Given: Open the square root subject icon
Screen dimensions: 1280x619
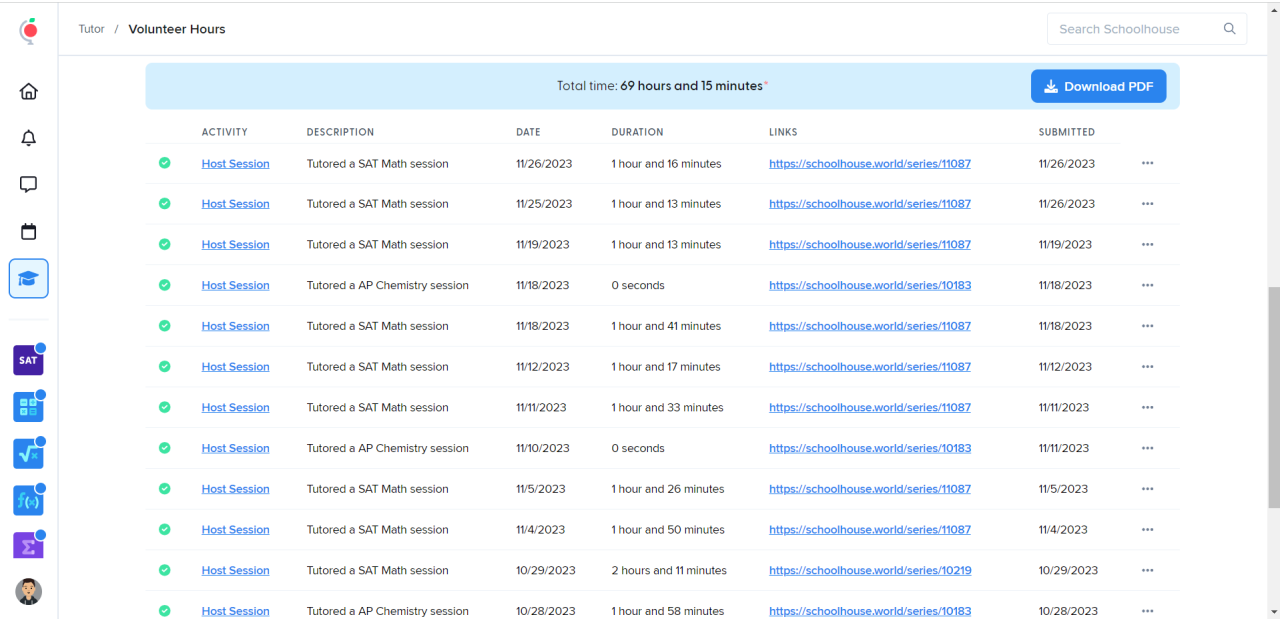Looking at the screenshot, I should pos(28,453).
